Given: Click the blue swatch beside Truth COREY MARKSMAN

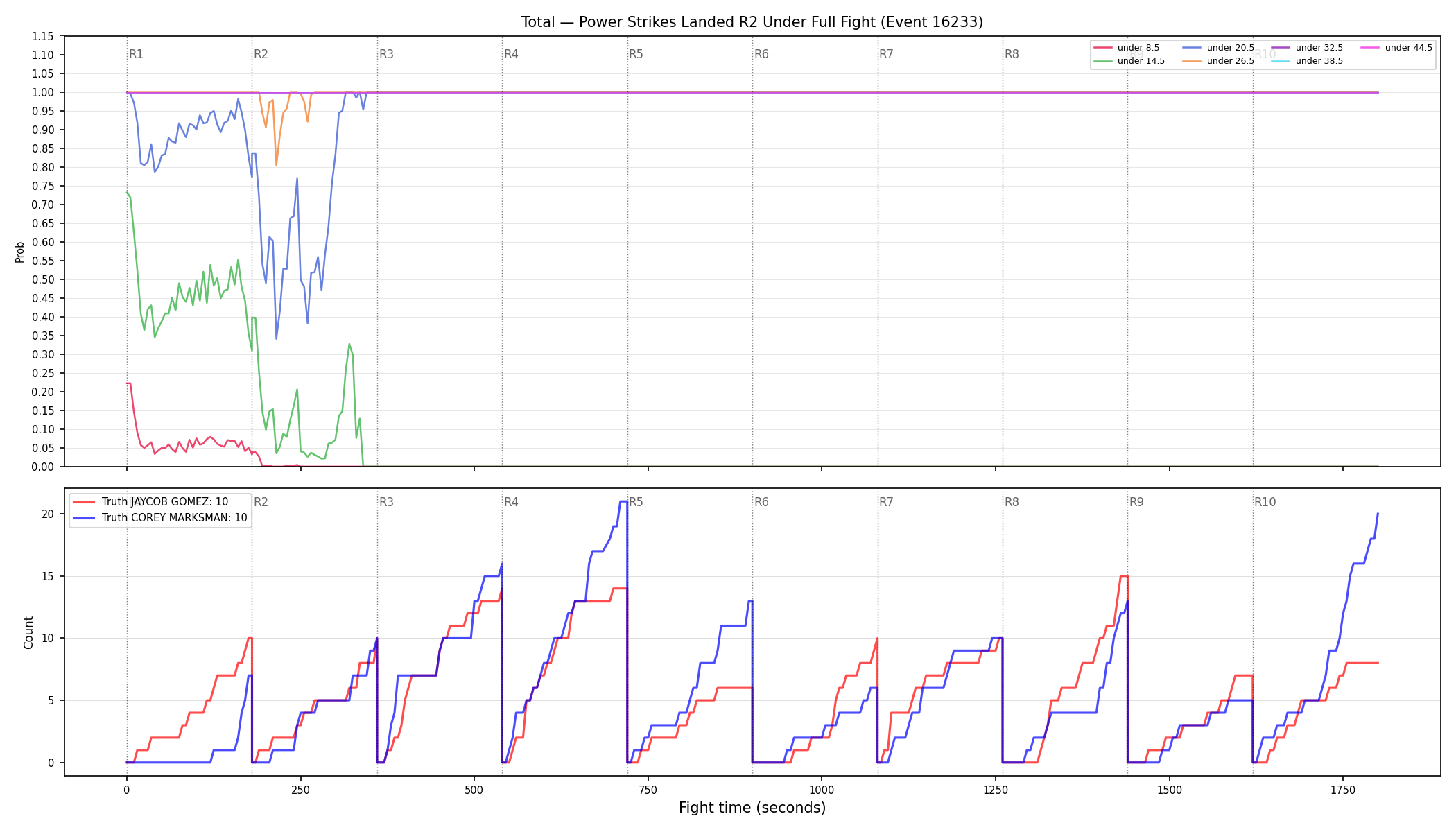Looking at the screenshot, I should [x=84, y=518].
